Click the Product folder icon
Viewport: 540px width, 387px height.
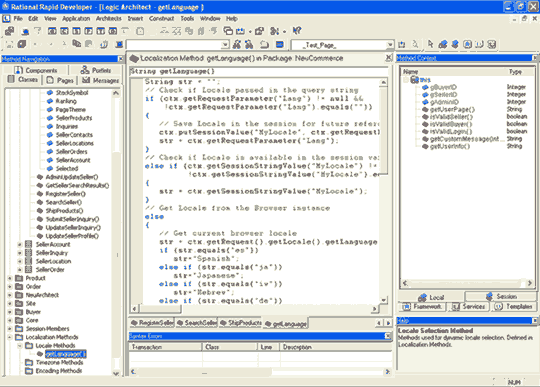pos(19,278)
